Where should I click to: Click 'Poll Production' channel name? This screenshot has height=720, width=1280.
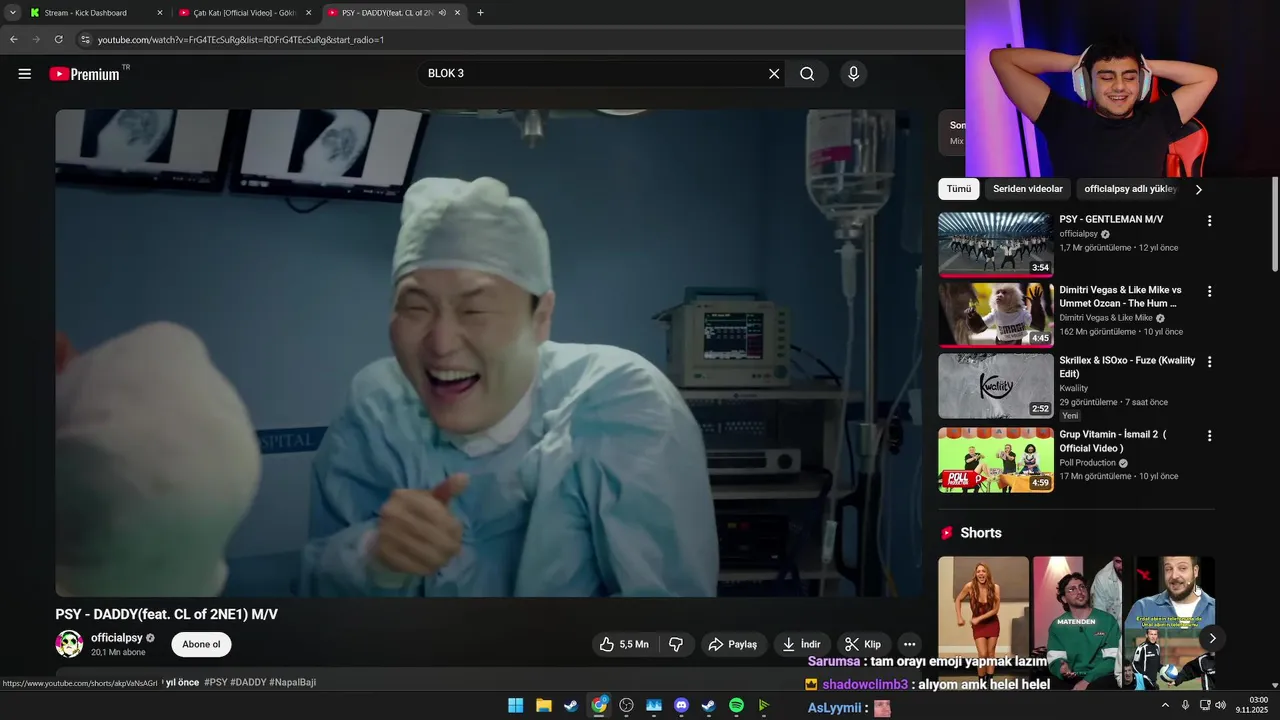tap(1087, 463)
